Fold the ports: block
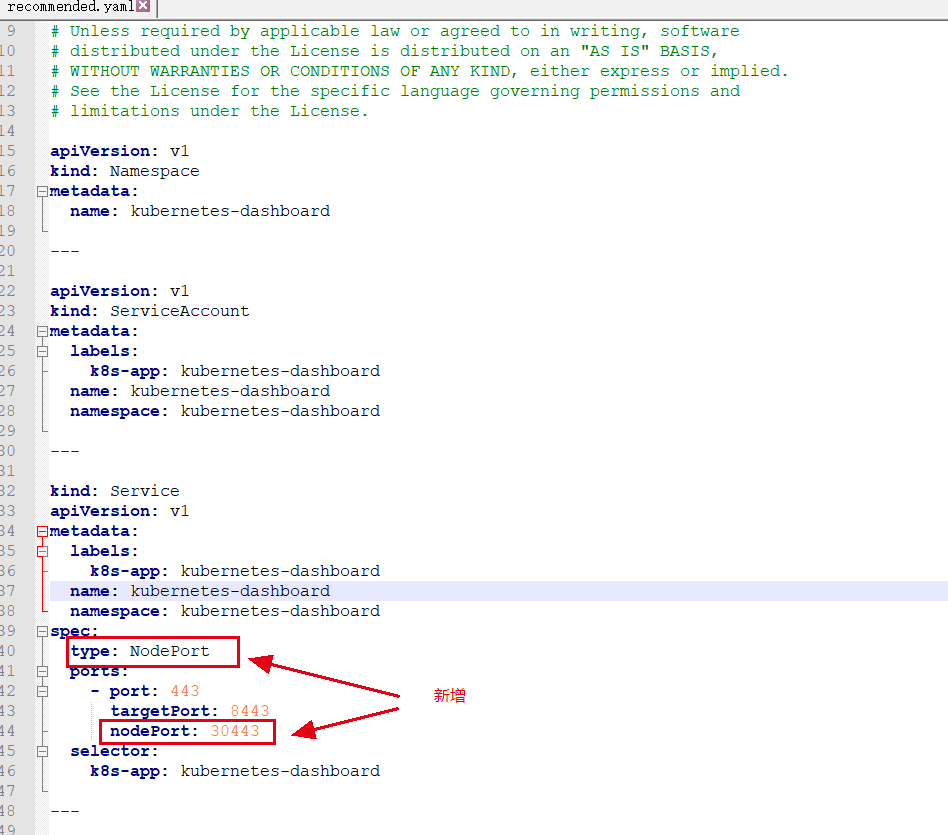The height and width of the screenshot is (835, 948). (42, 671)
